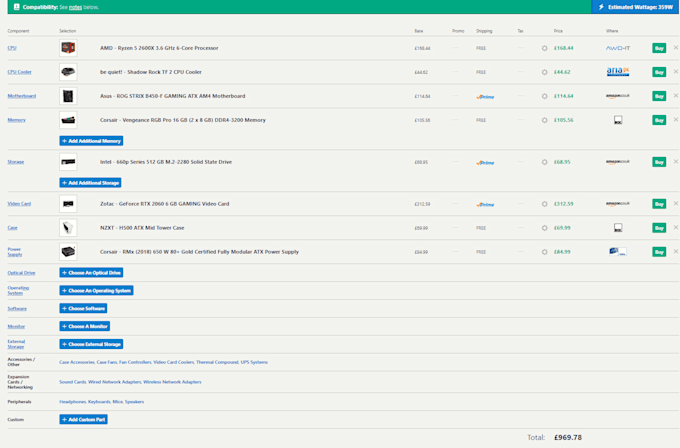The height and width of the screenshot is (448, 680).
Task: Click Choose An Operating System button
Action: click(x=96, y=291)
